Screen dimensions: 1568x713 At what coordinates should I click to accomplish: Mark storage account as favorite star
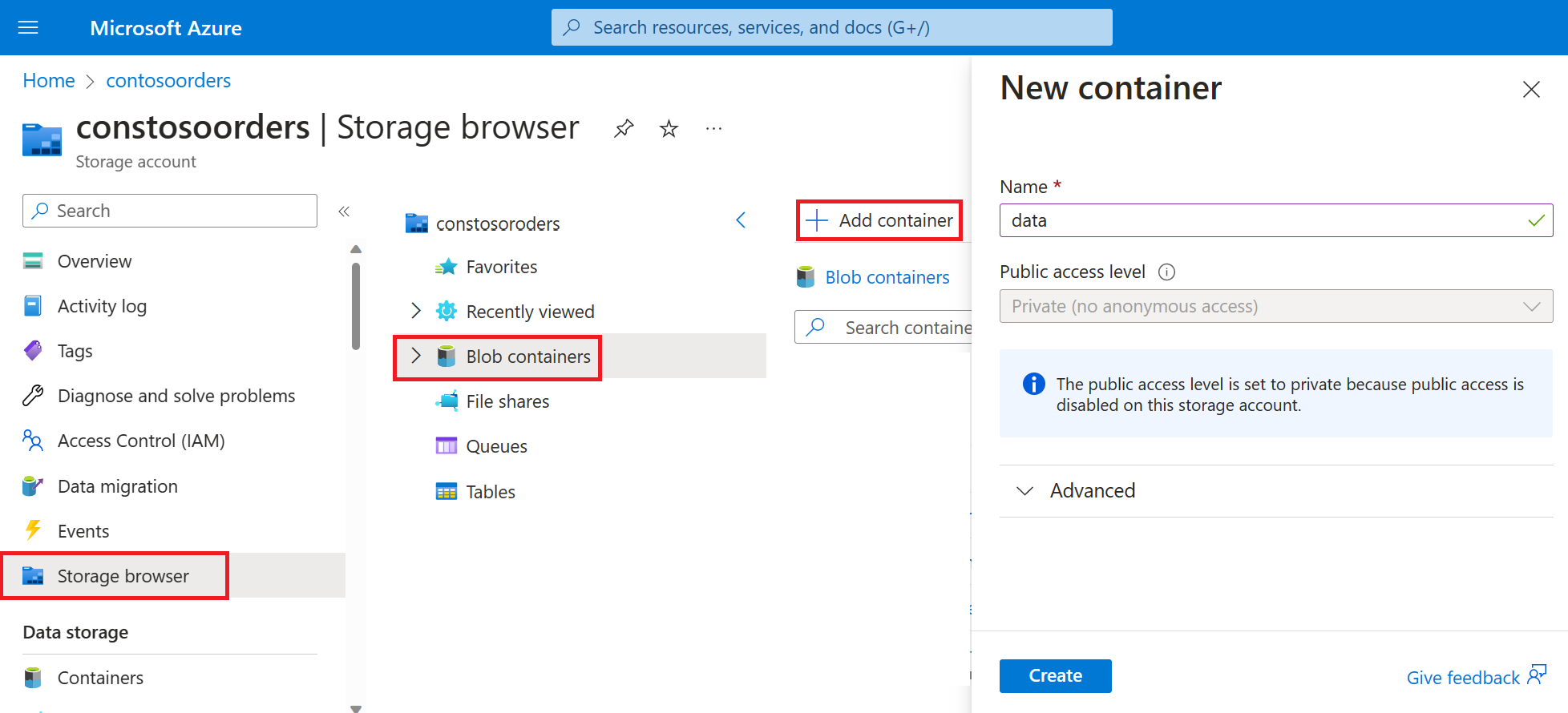tap(669, 128)
